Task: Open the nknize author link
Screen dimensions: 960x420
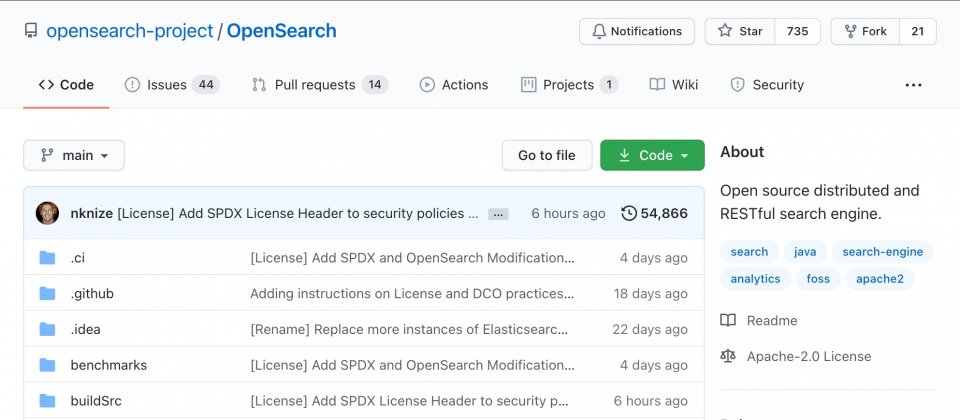Action: click(92, 214)
